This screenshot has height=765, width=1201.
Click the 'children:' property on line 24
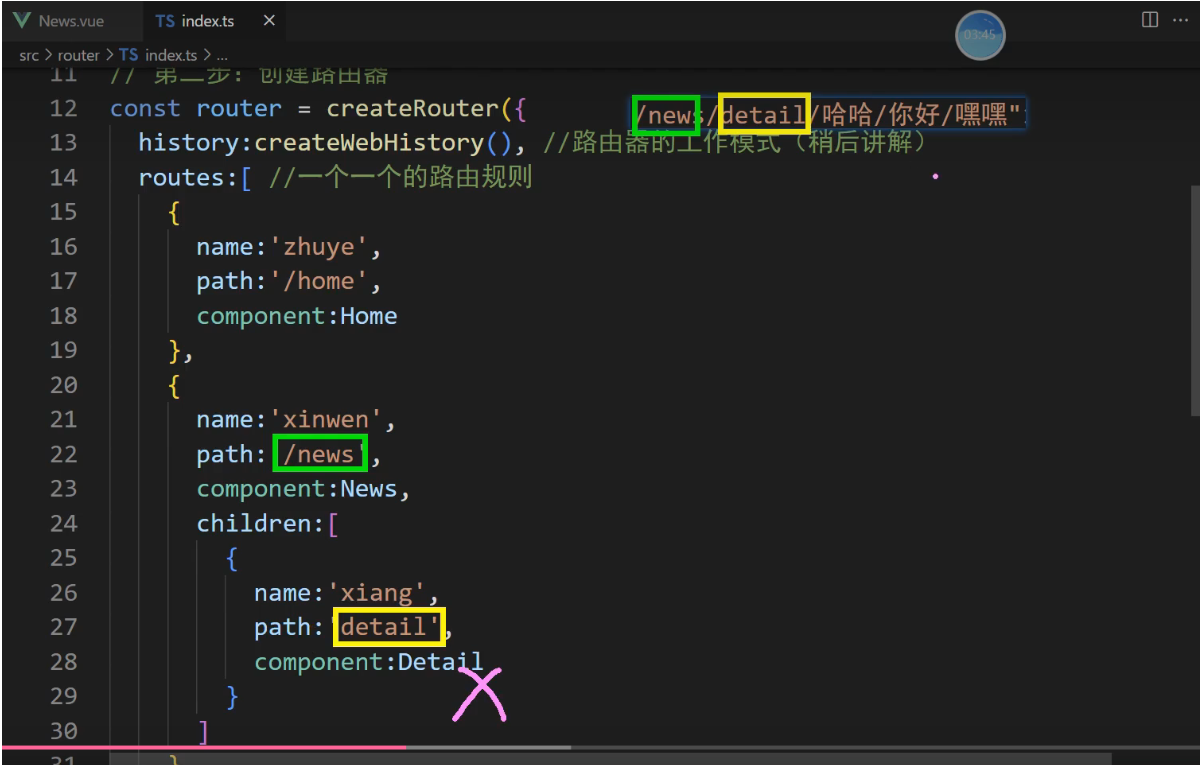point(261,524)
